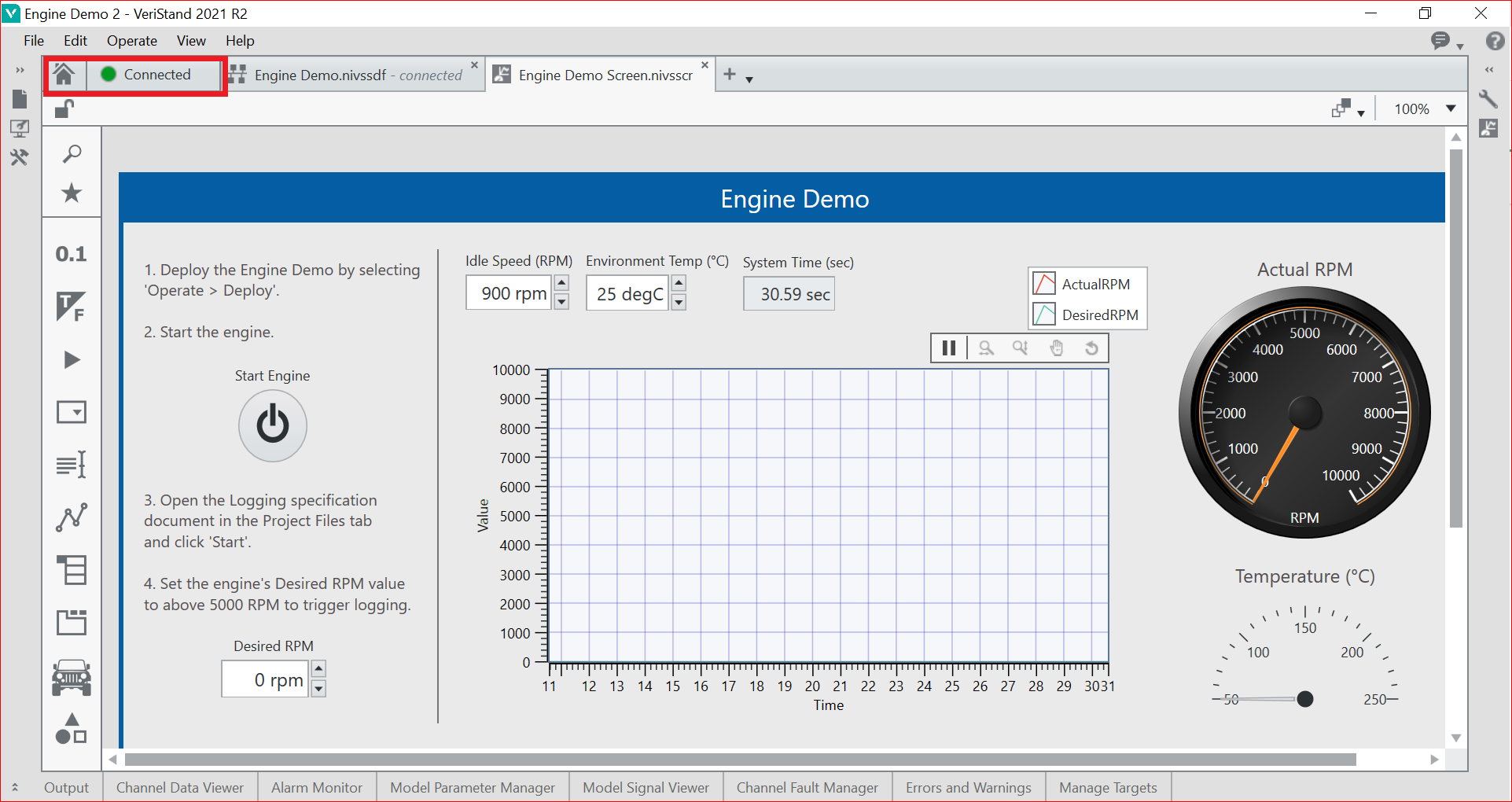This screenshot has width=1512, height=802.
Task: Increment Environment Temp value
Action: pos(679,283)
